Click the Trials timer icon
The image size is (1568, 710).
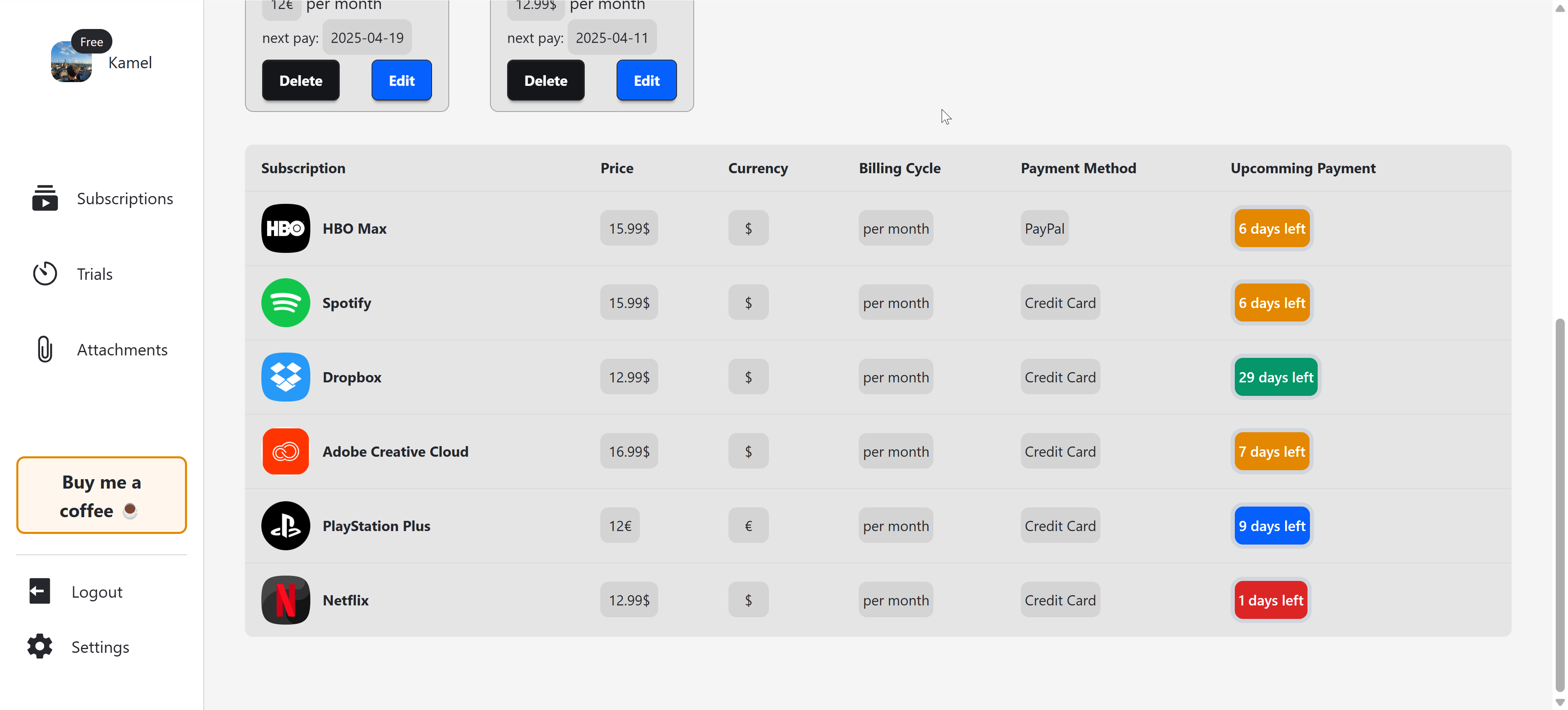(45, 273)
